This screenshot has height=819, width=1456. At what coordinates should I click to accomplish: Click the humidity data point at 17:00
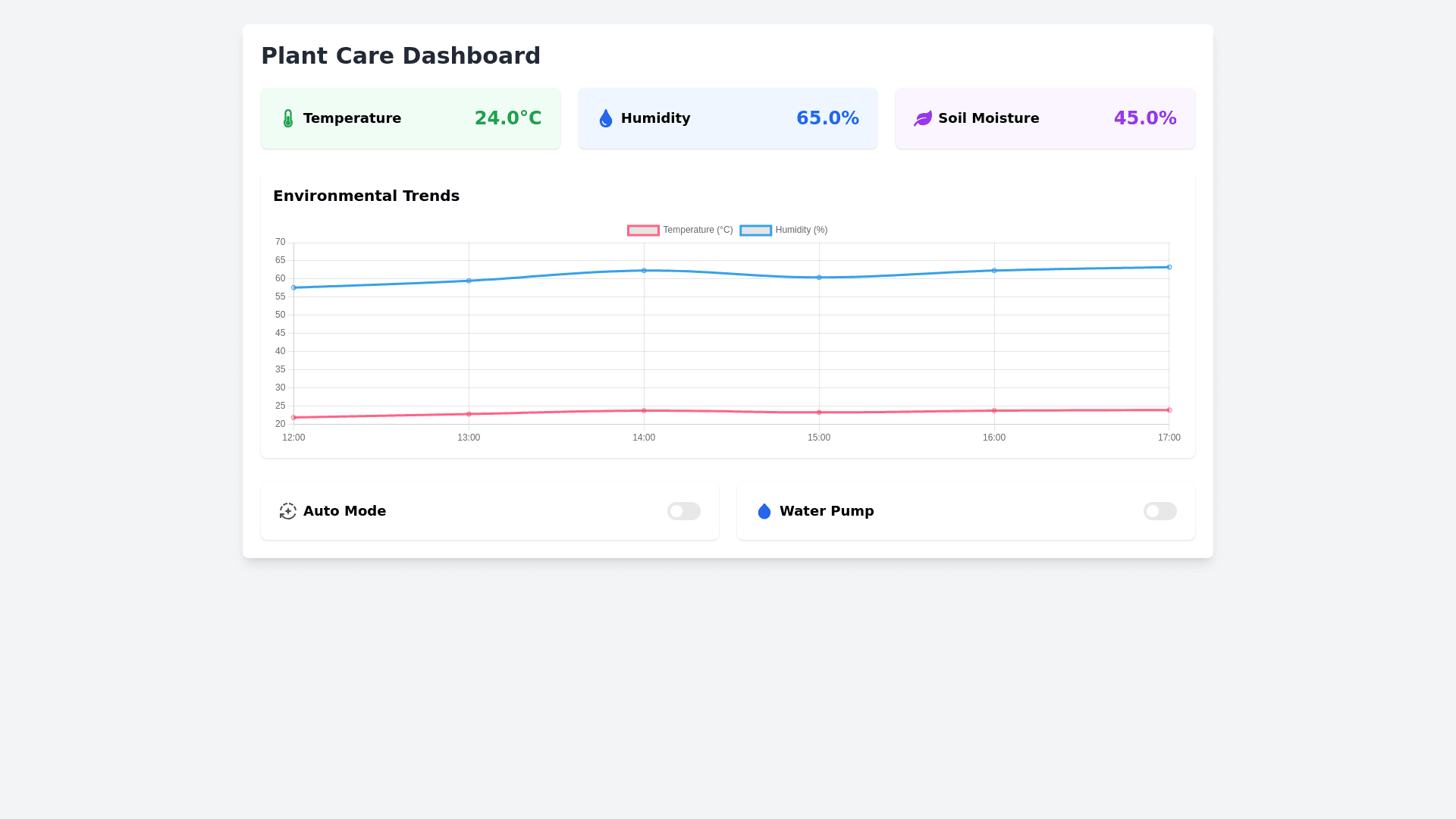1169,267
